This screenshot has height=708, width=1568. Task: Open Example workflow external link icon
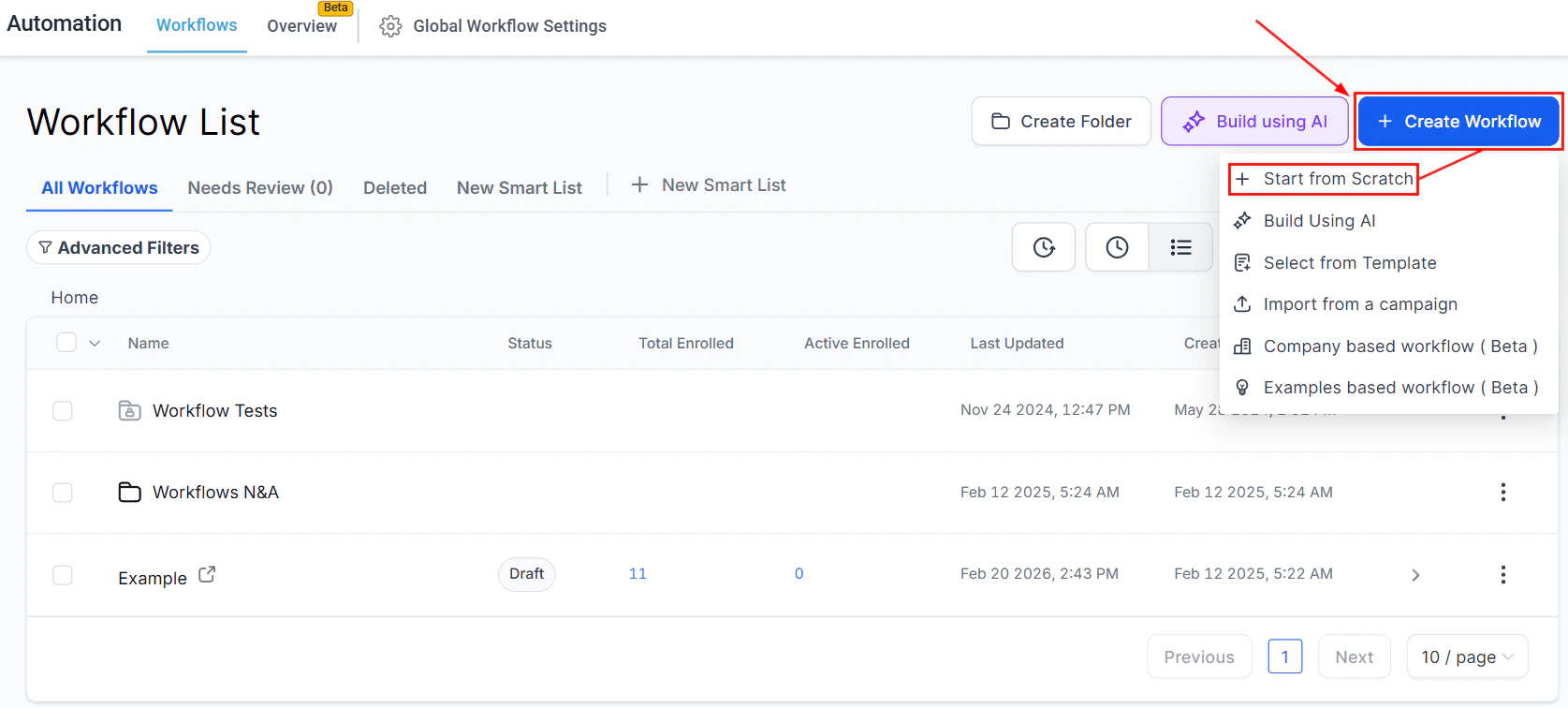[x=207, y=574]
